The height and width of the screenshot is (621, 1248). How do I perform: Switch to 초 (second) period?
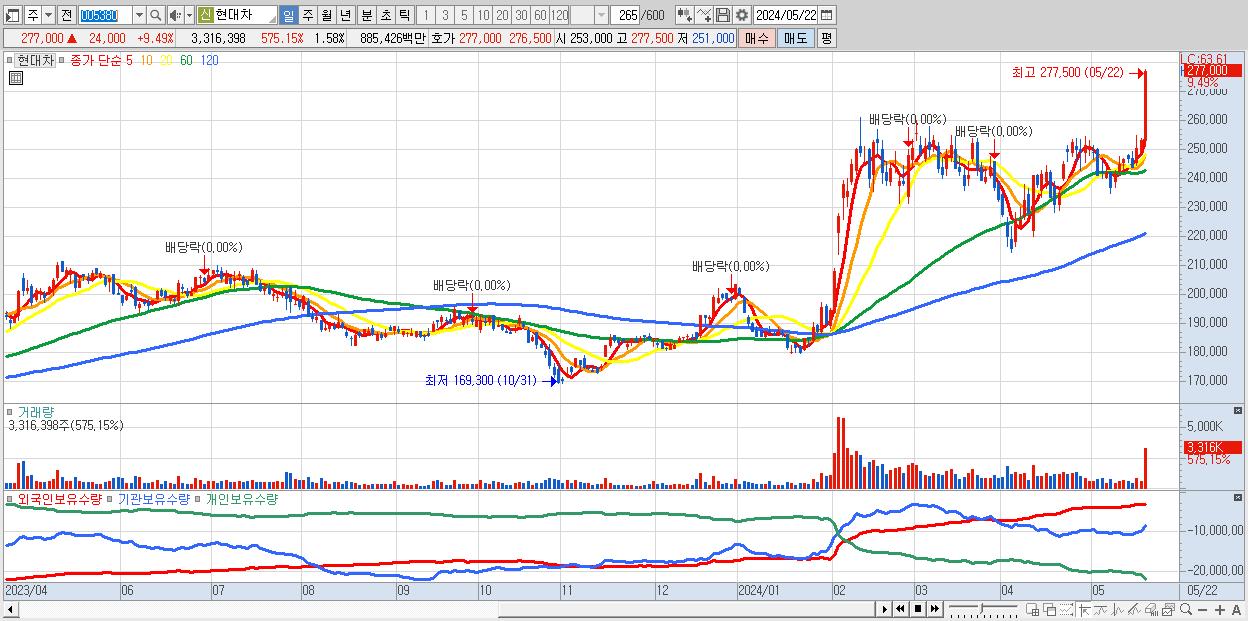tap(386, 15)
